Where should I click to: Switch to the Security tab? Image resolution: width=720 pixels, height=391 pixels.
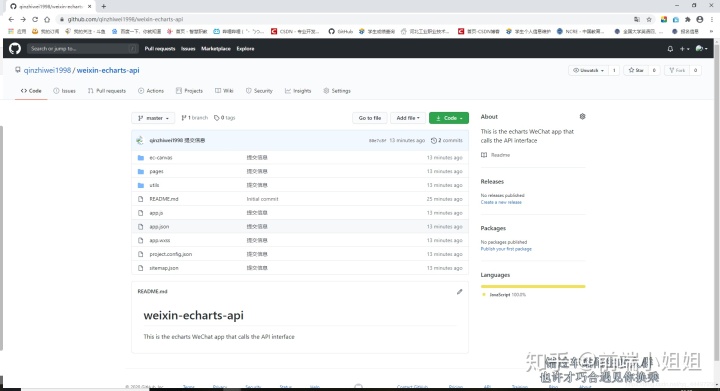click(x=259, y=91)
